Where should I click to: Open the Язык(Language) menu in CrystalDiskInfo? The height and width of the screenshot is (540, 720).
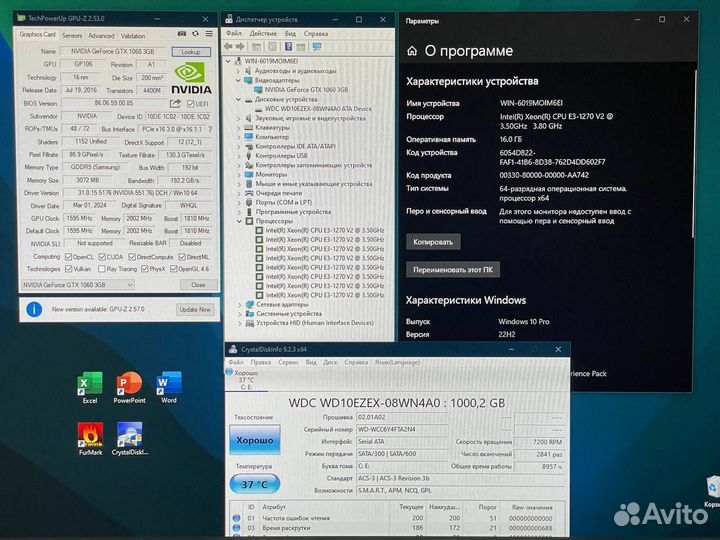click(397, 362)
